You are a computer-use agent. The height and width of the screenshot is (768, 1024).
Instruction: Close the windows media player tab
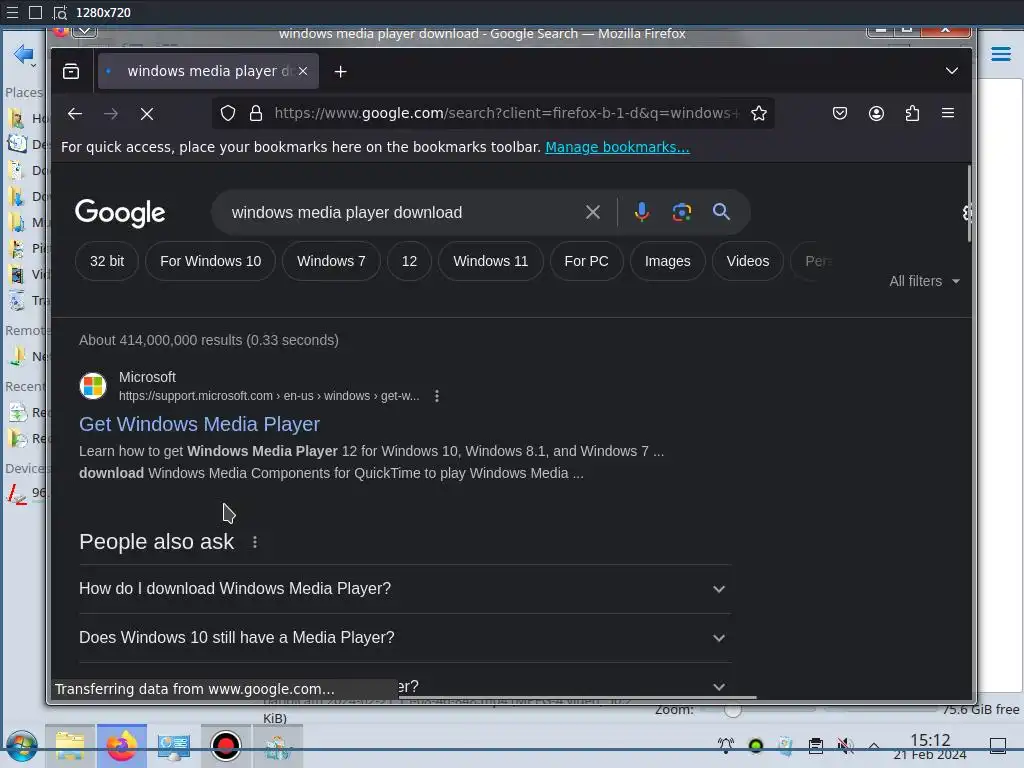pyautogui.click(x=303, y=71)
